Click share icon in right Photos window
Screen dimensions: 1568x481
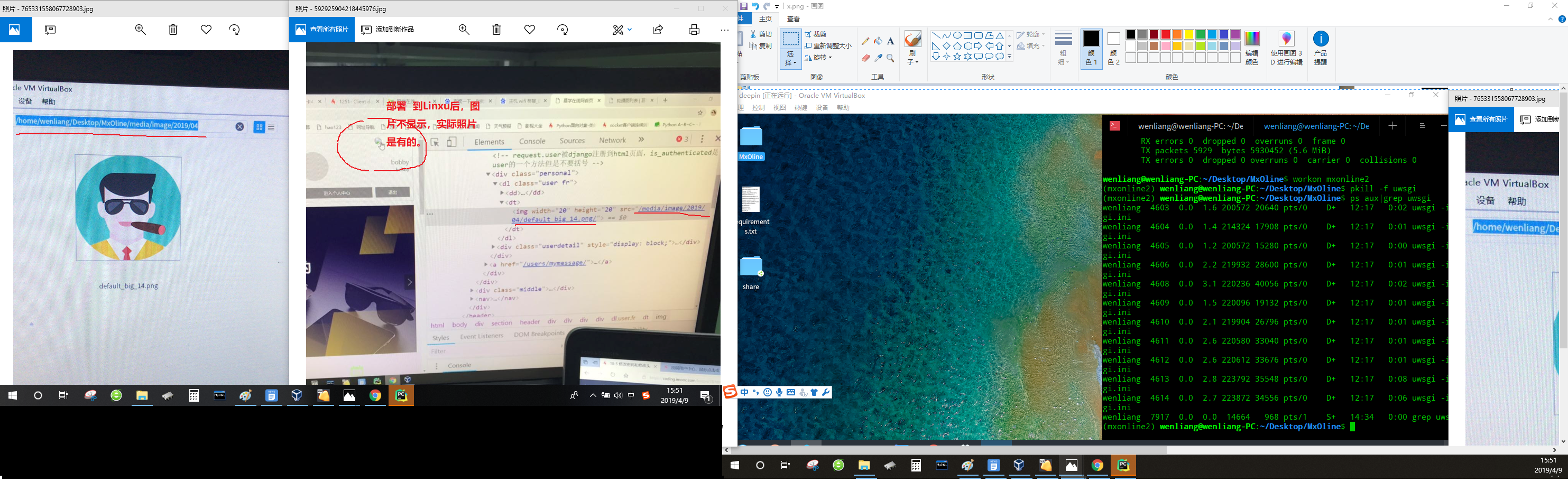click(x=658, y=29)
